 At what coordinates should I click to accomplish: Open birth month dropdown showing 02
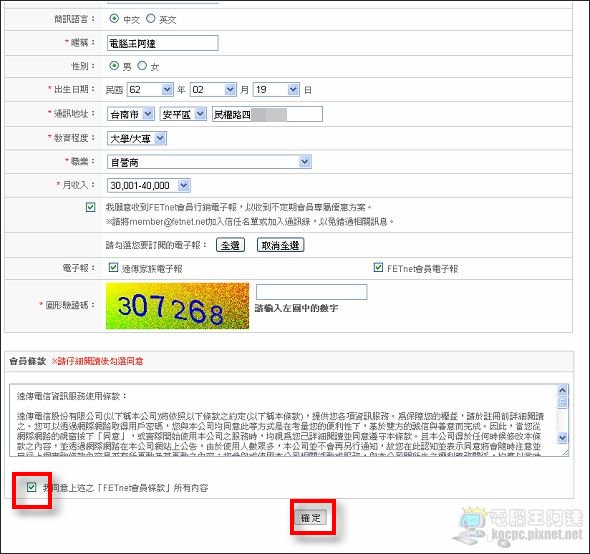(213, 90)
